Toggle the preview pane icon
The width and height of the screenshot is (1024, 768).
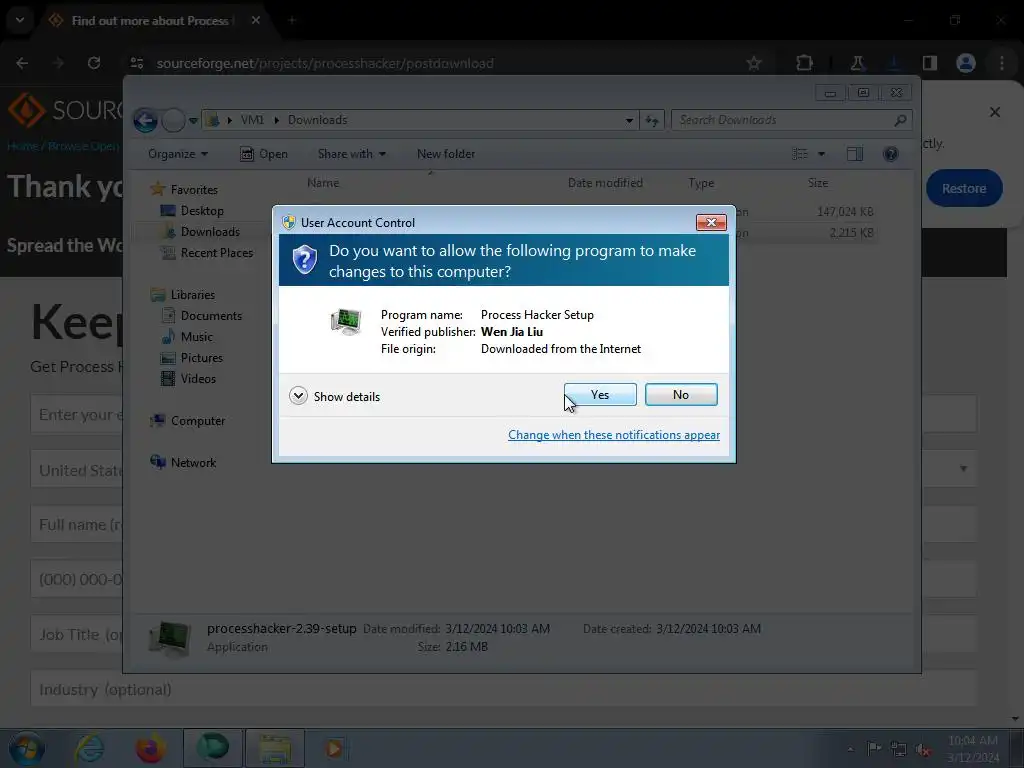(x=854, y=154)
